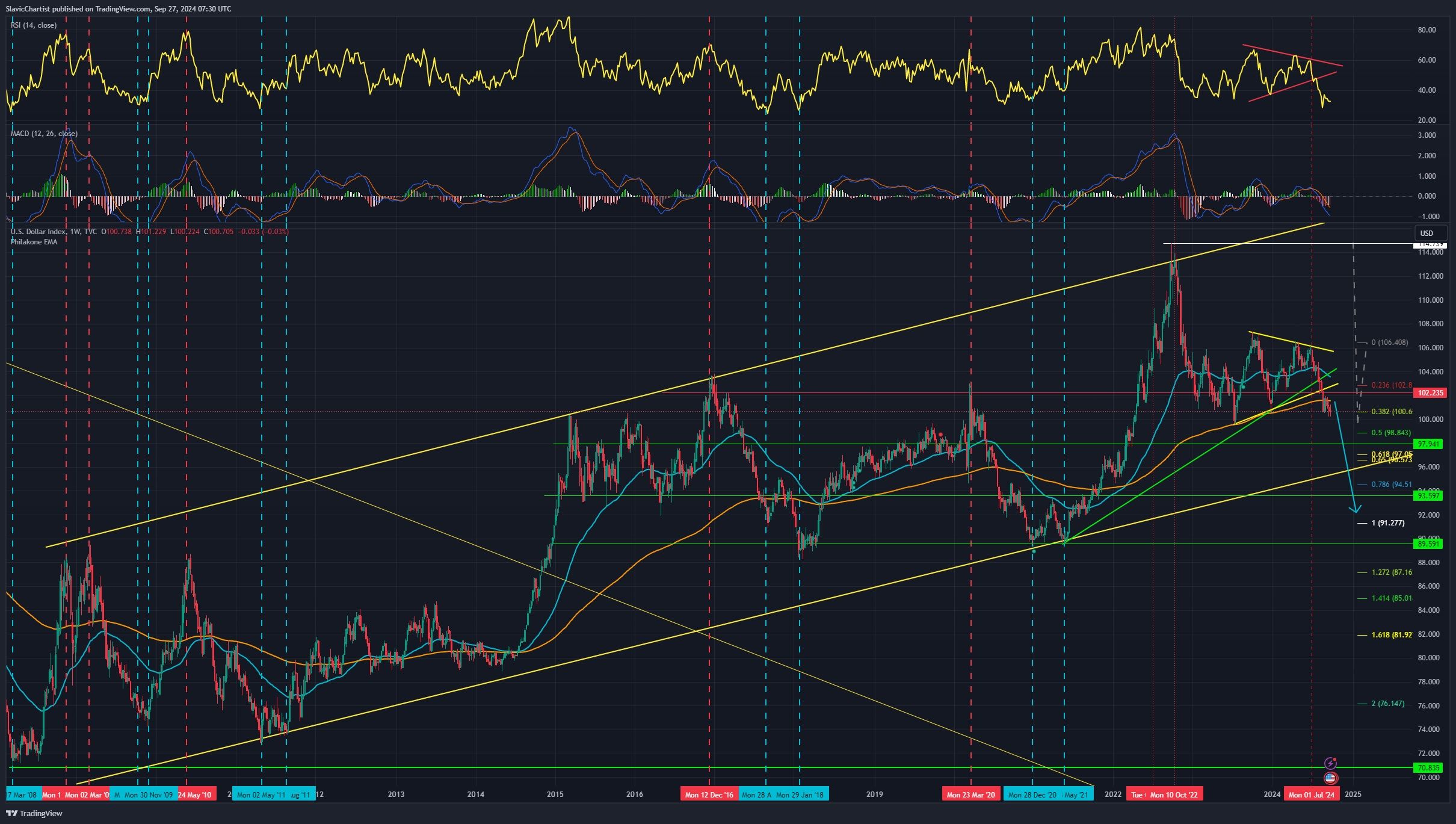Click the Philakone EMA indicator label
This screenshot has width=1456, height=824.
[x=34, y=242]
